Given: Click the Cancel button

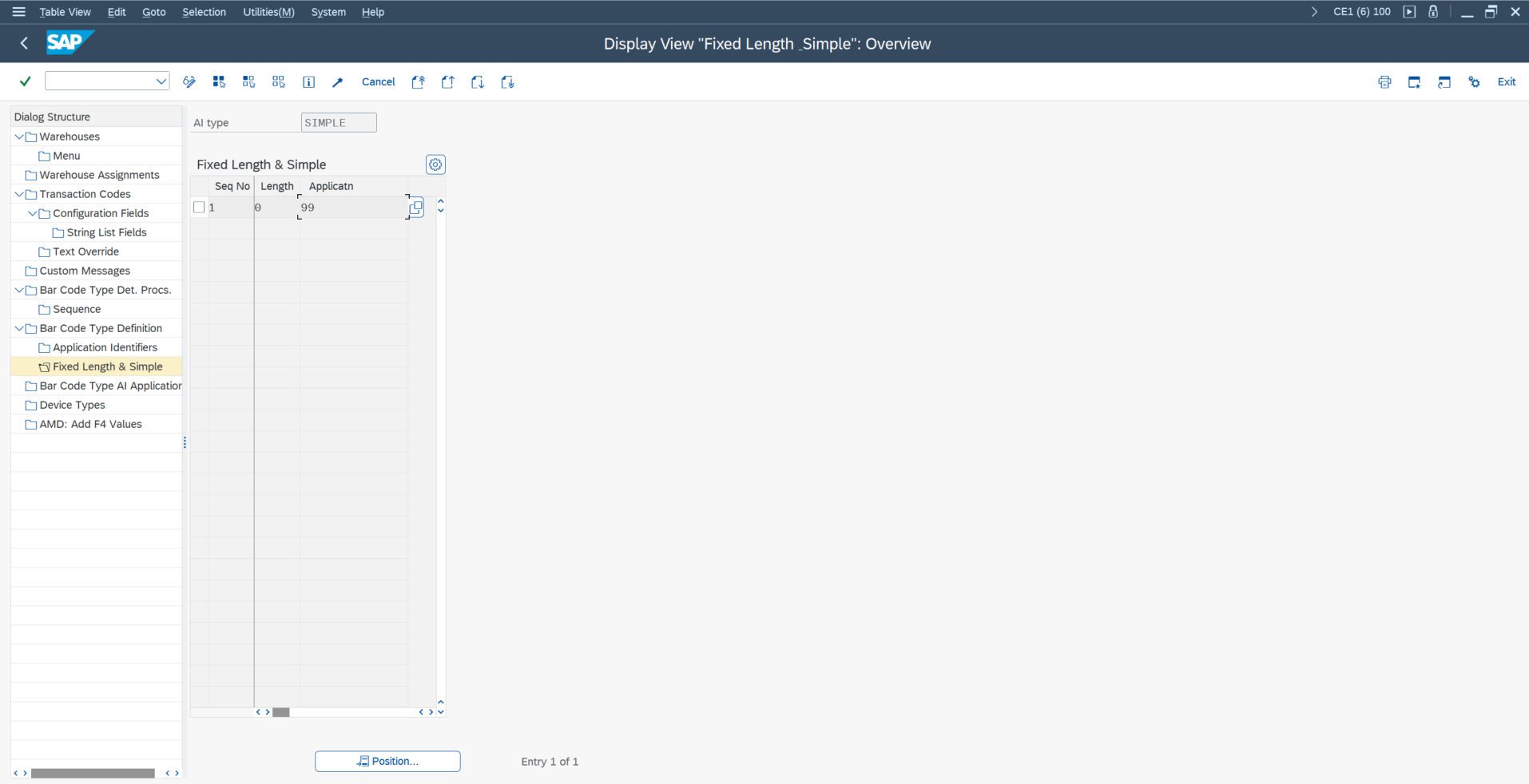Looking at the screenshot, I should pos(378,82).
